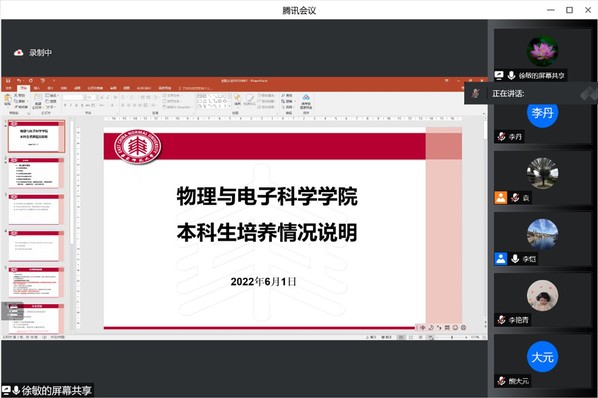Adjust the zoom slider in PowerPoint's status bar

click(x=452, y=337)
